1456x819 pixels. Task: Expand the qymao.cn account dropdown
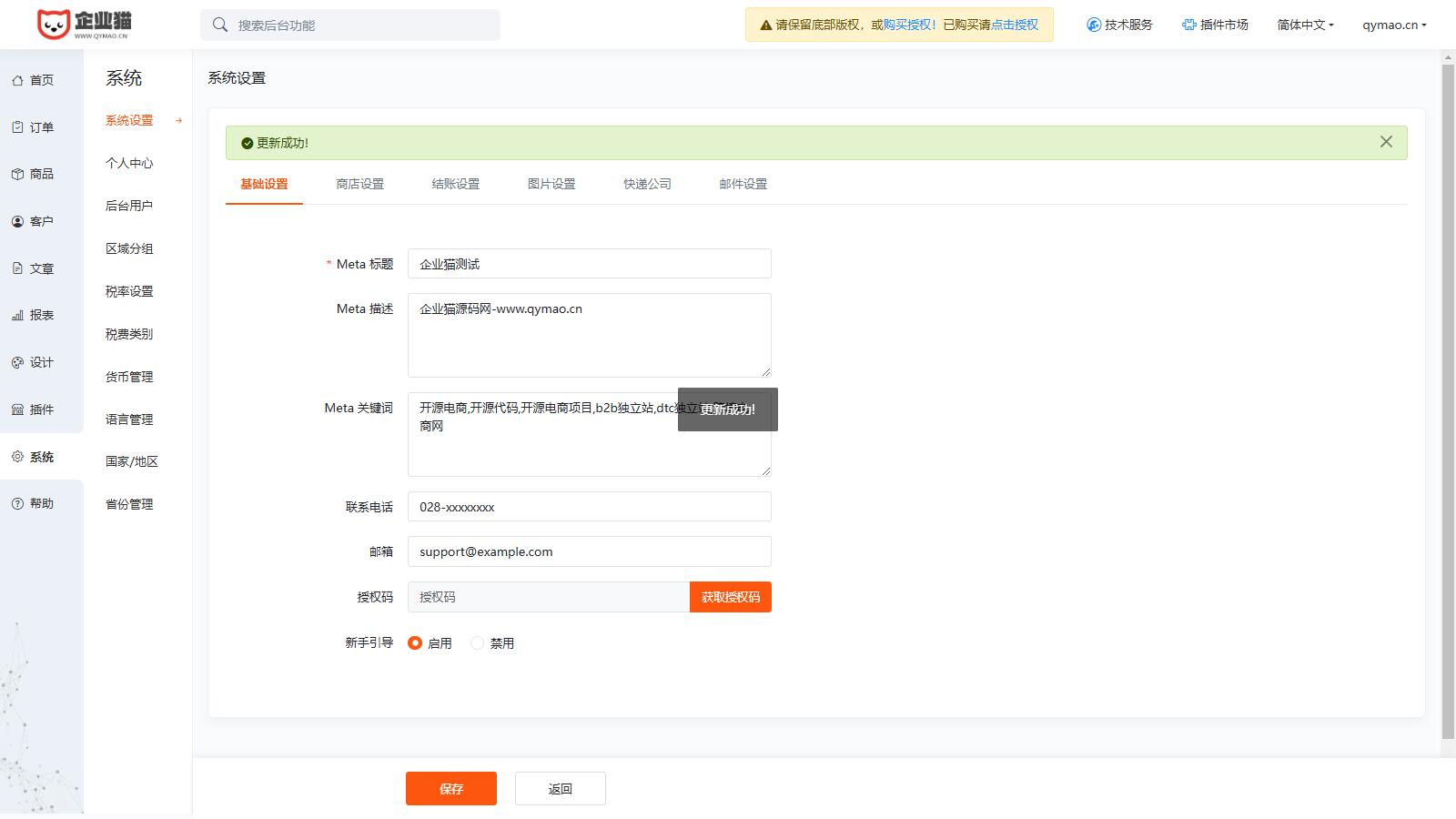point(1393,25)
